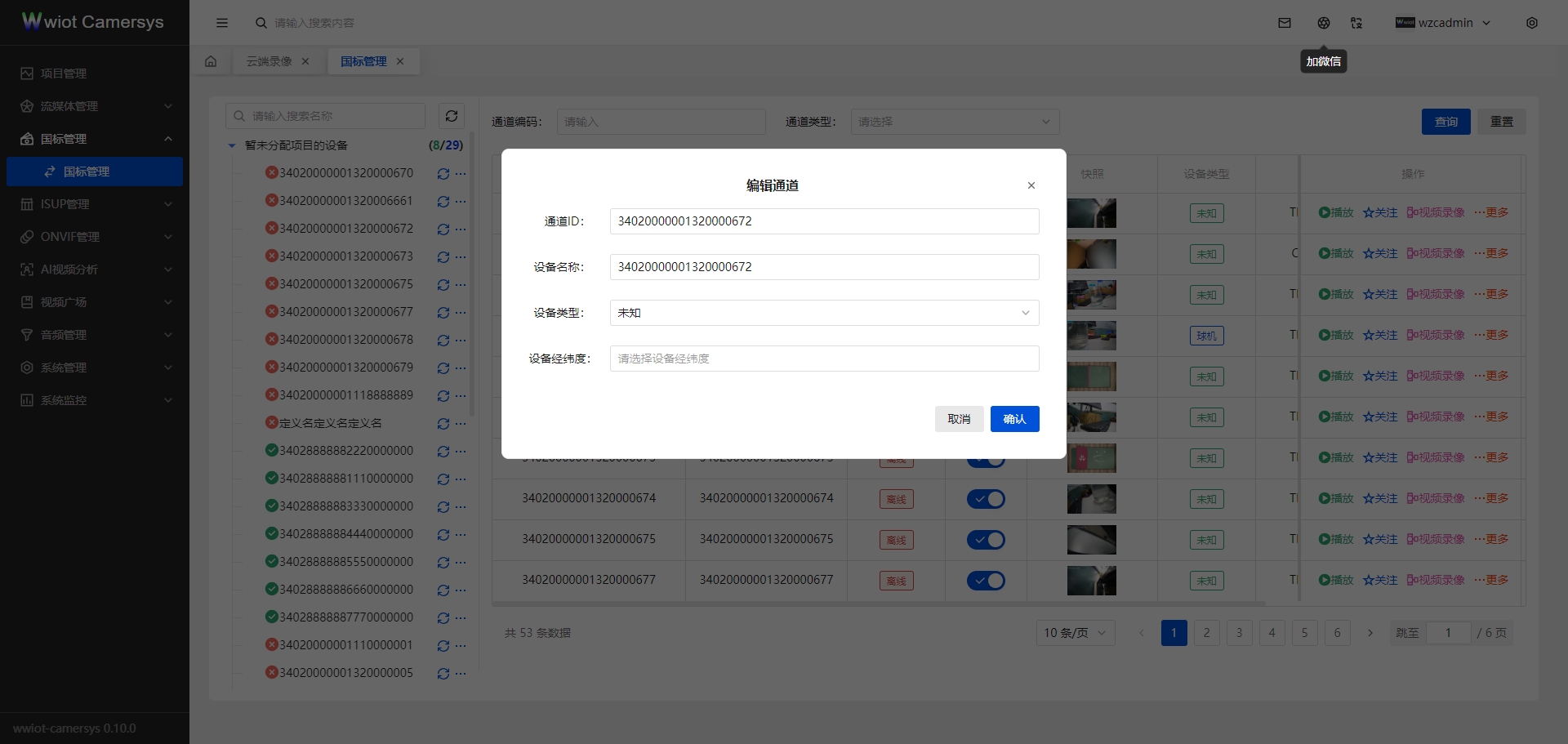Open the mail notifications icon

[1284, 22]
